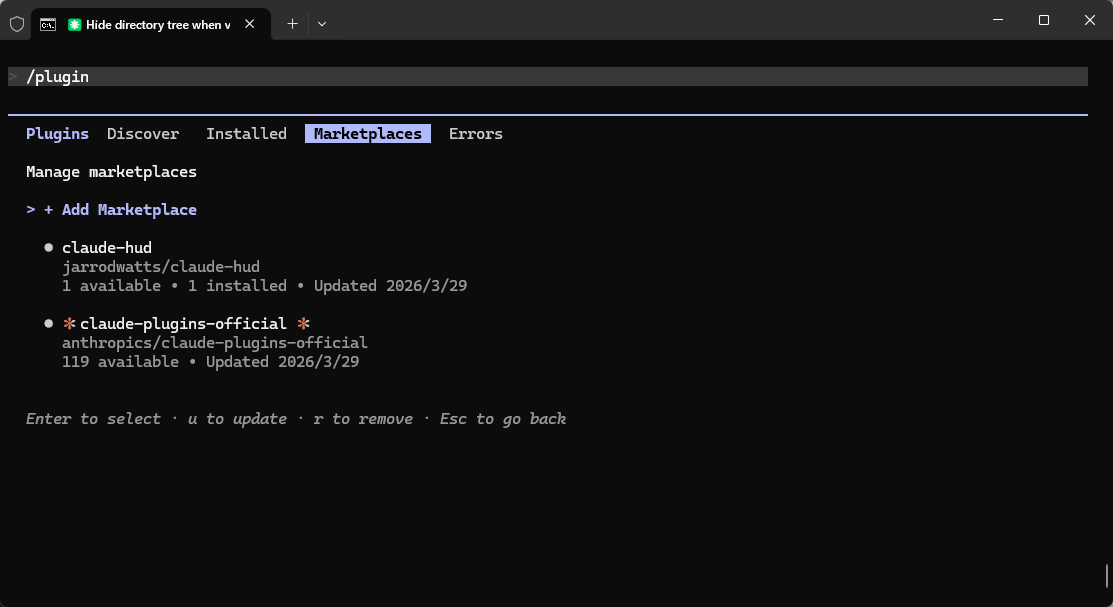Click the green asterisk tab icon

tap(74, 25)
